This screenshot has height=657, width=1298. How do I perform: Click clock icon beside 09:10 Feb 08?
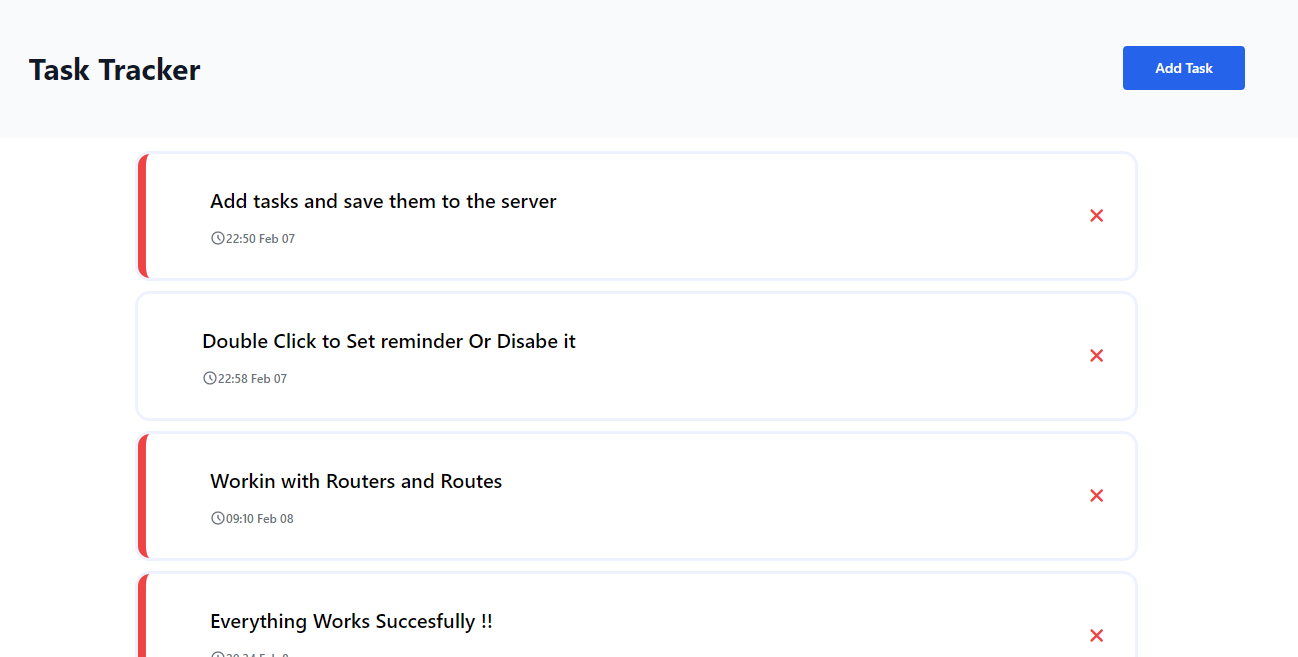click(218, 518)
